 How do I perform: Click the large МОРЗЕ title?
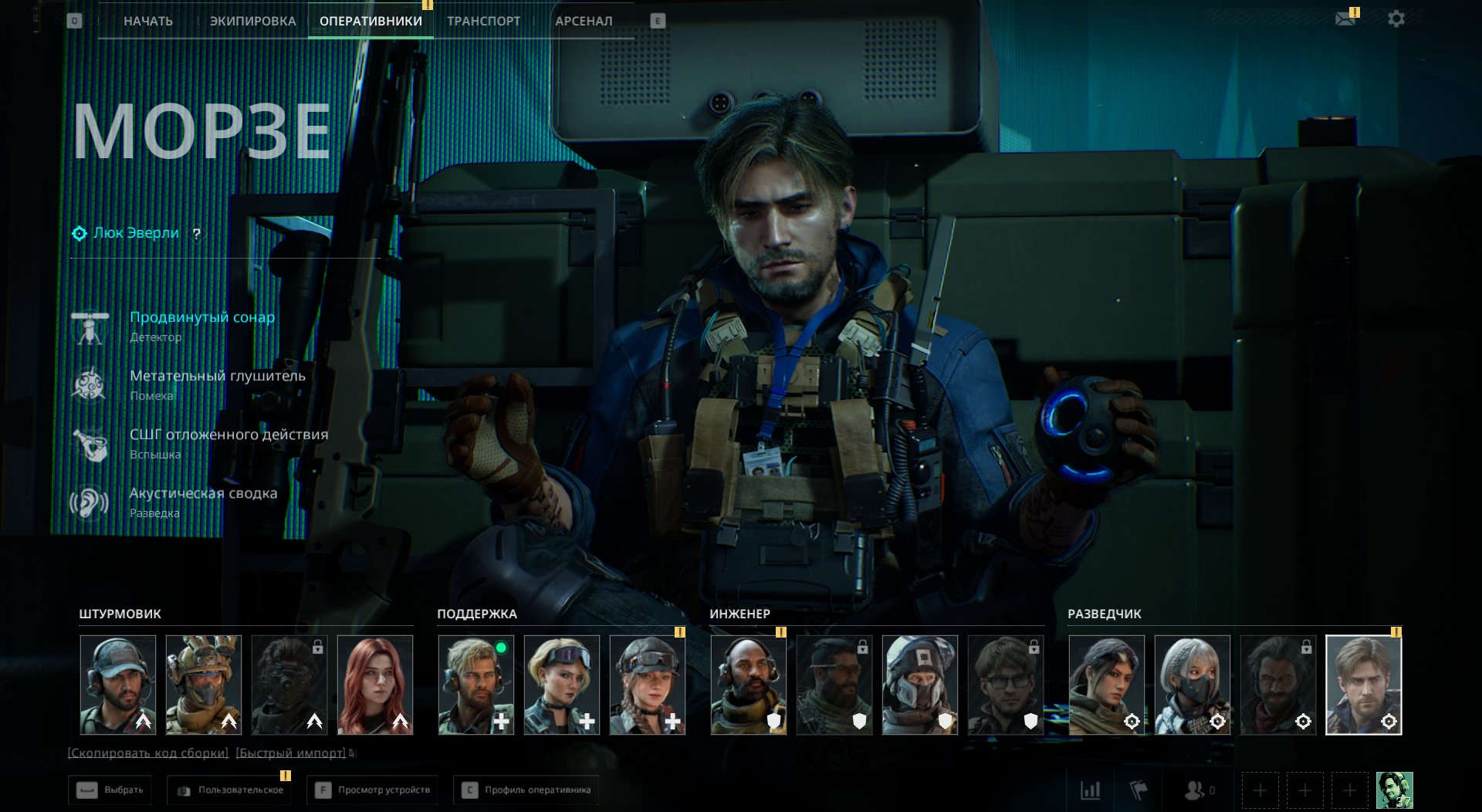point(202,131)
